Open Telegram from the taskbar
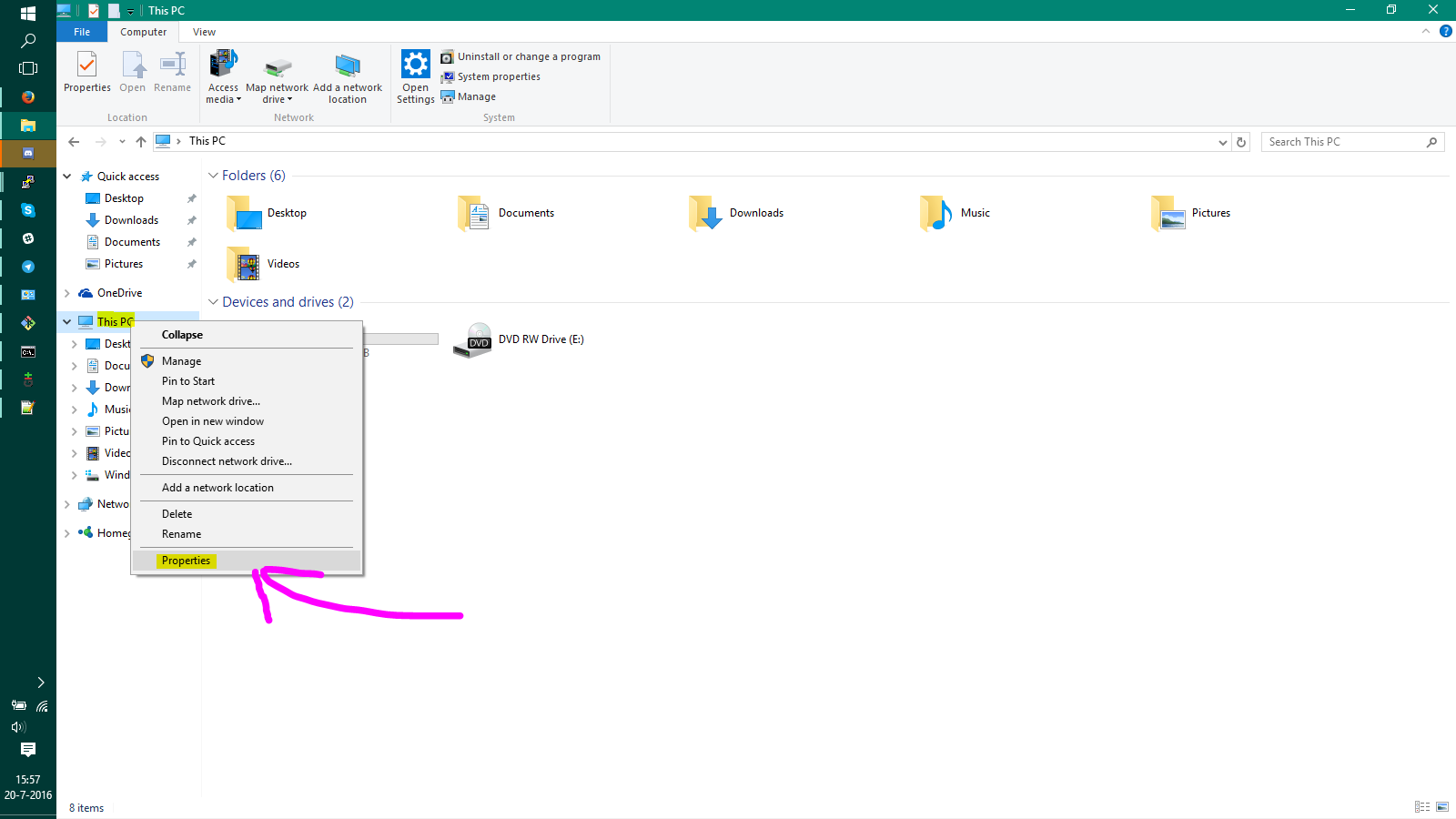 28,267
